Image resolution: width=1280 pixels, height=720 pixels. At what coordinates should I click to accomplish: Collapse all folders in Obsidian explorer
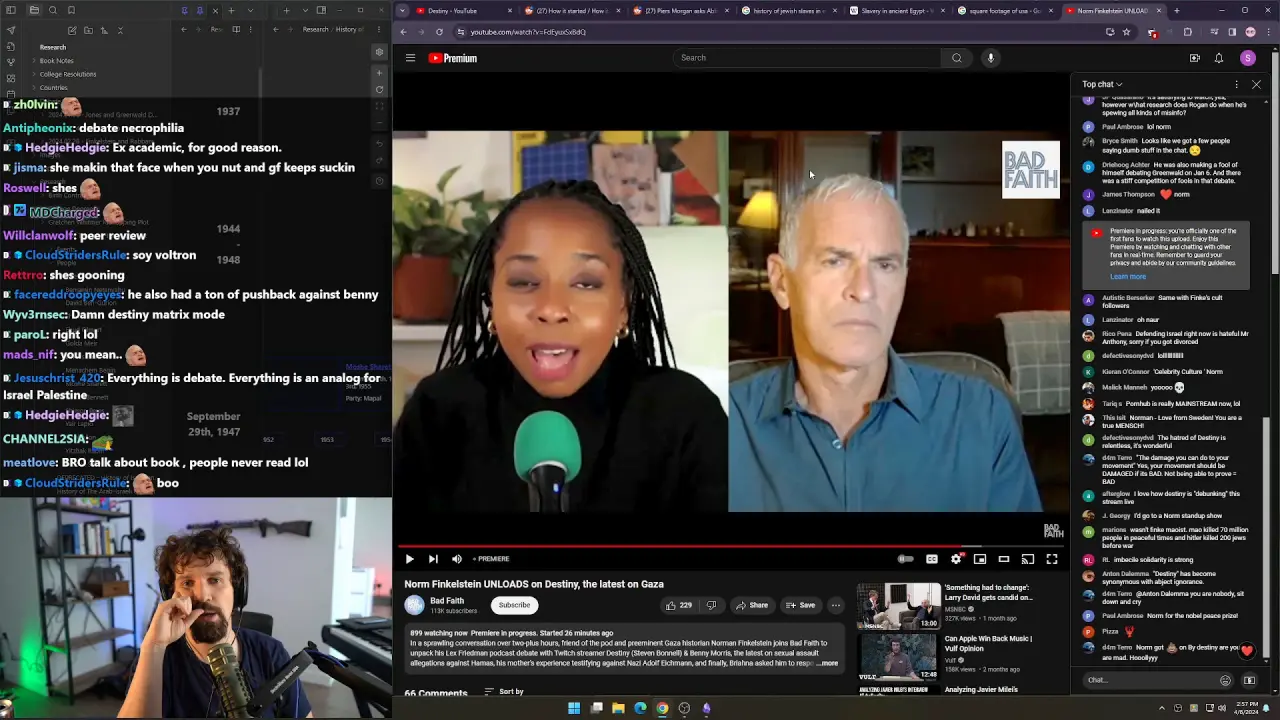tap(121, 30)
